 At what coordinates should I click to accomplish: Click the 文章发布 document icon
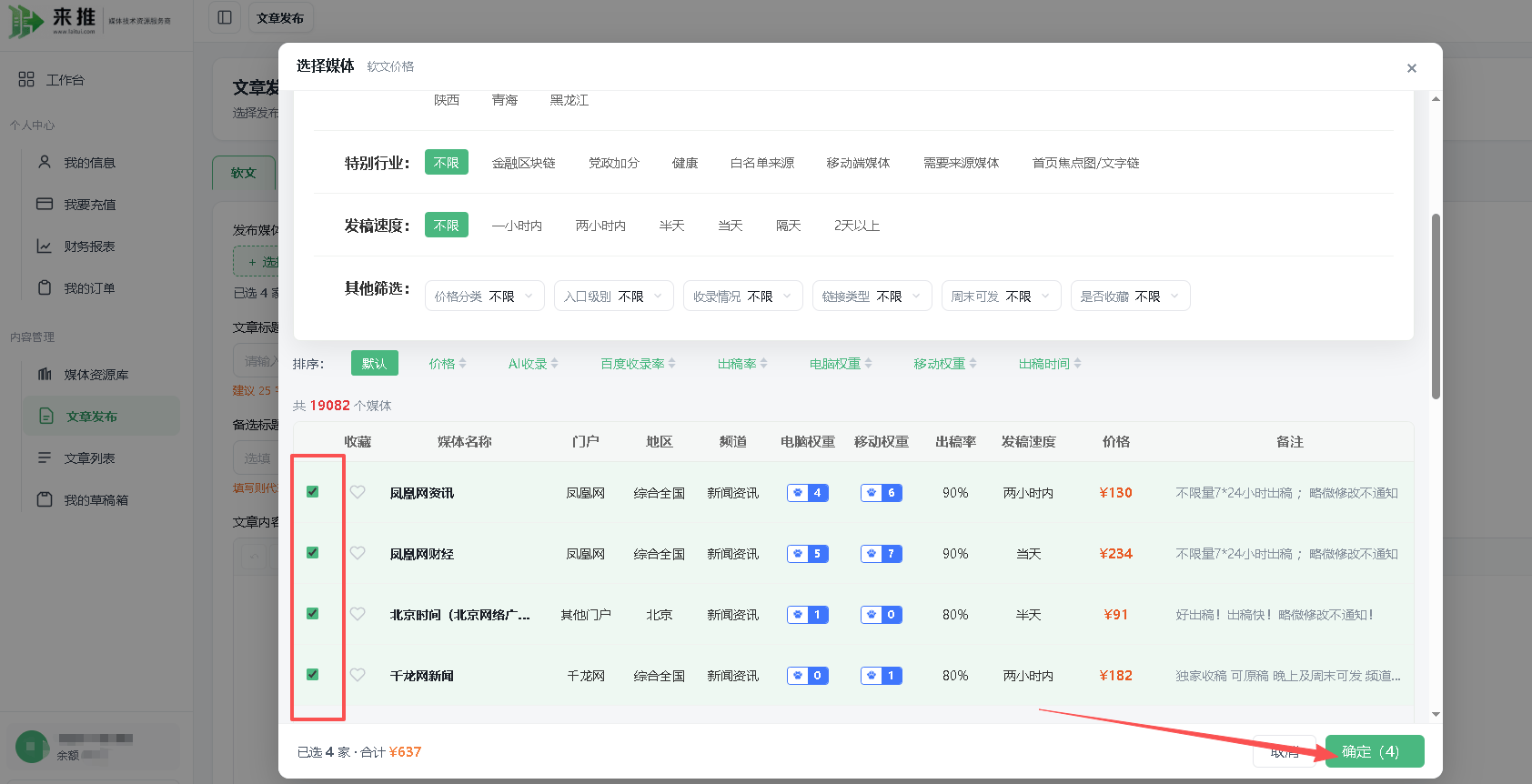(46, 416)
